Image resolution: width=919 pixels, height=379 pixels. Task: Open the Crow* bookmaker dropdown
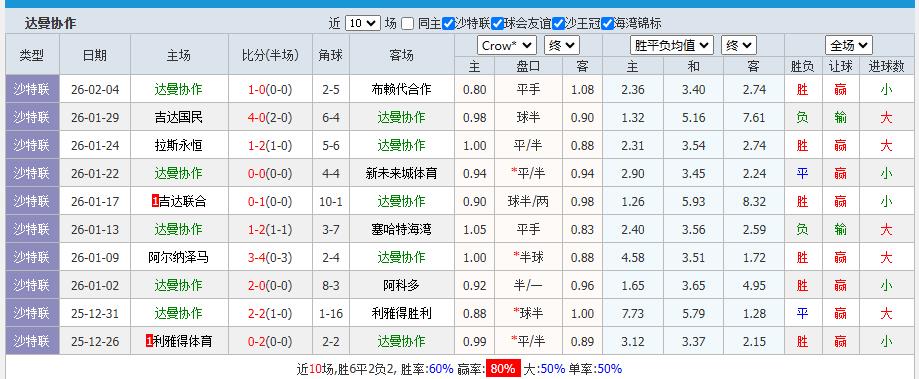tap(507, 46)
